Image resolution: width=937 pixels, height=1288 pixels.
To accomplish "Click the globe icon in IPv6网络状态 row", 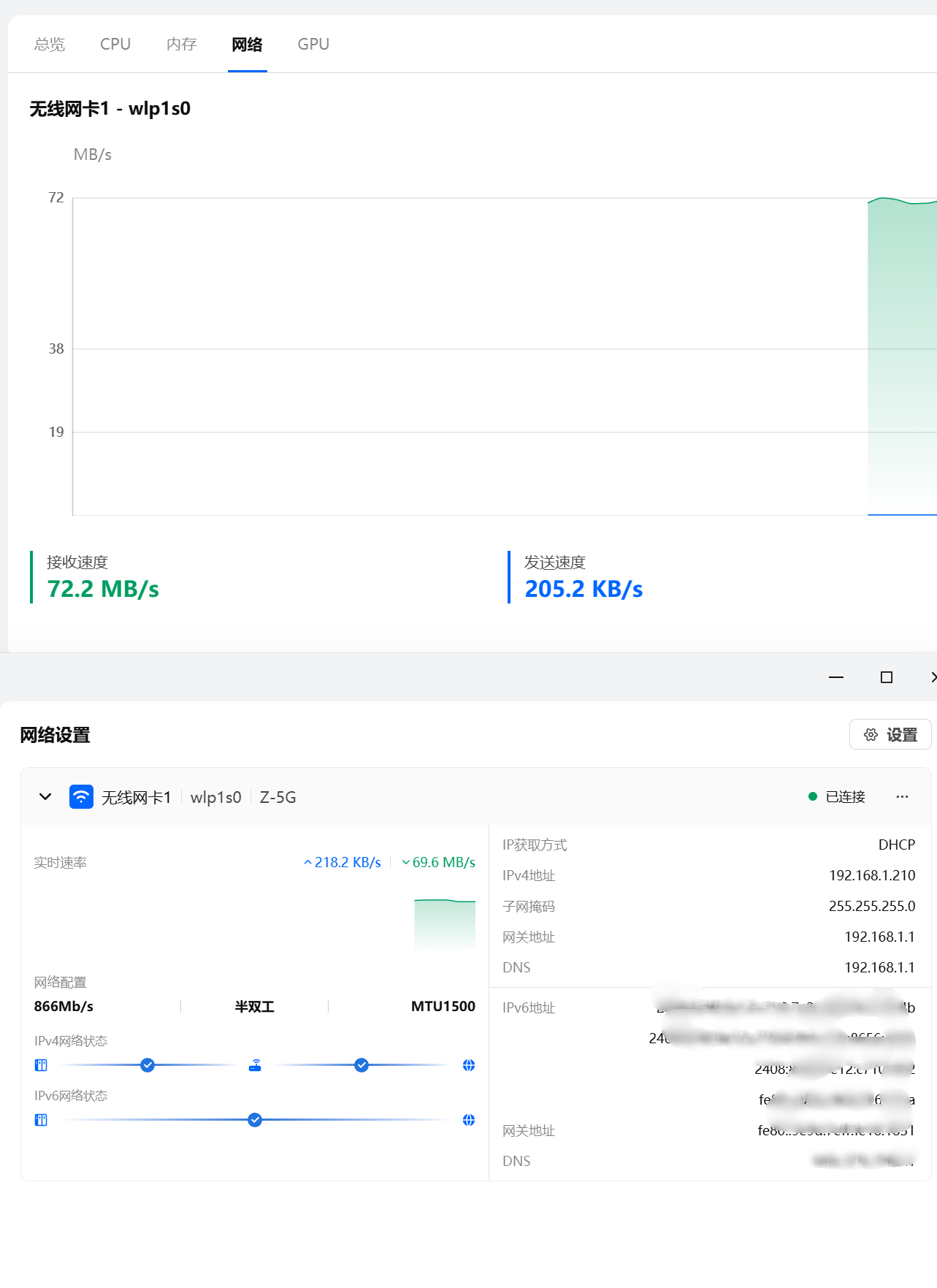I will pyautogui.click(x=469, y=1120).
